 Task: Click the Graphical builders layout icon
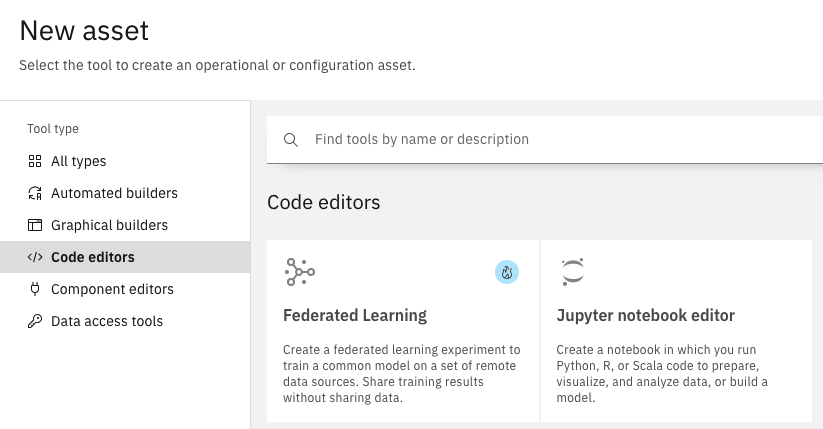pos(35,225)
